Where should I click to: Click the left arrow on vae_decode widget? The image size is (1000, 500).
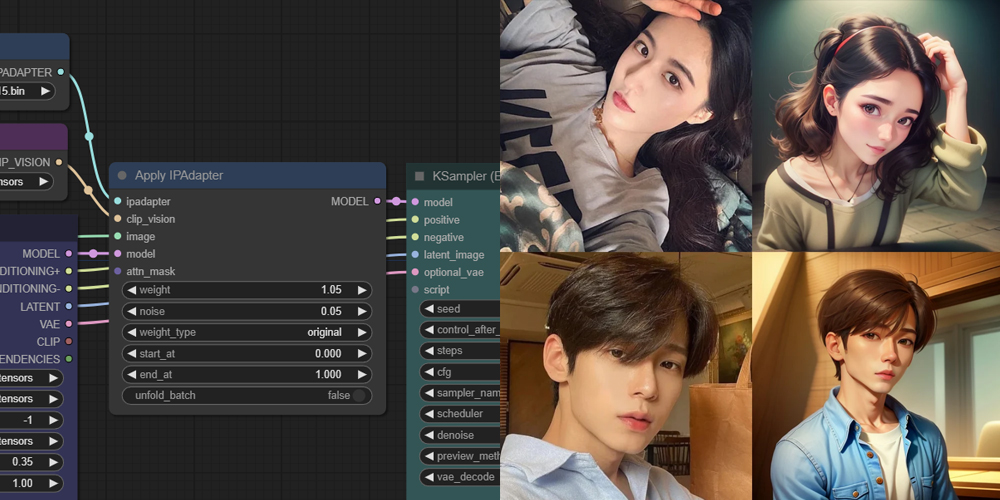coord(429,477)
